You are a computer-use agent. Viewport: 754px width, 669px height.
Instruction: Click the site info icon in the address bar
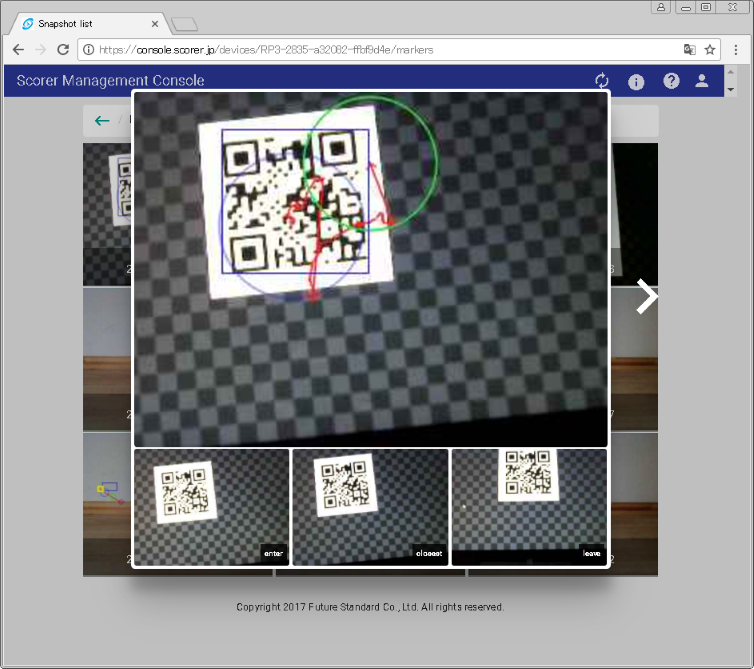(x=88, y=50)
